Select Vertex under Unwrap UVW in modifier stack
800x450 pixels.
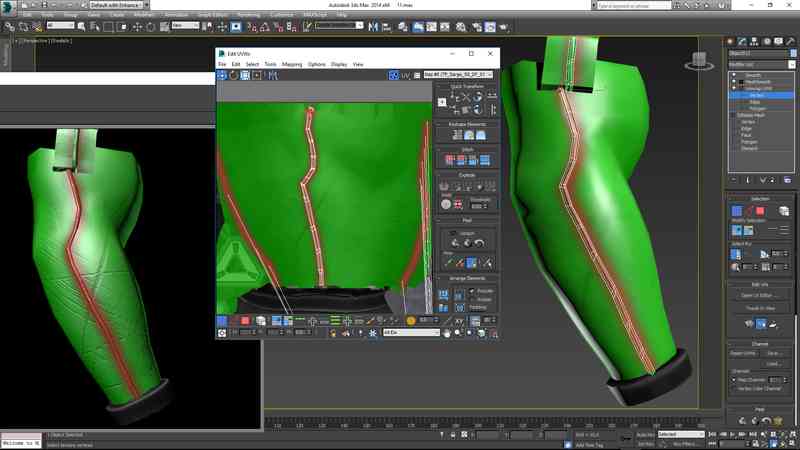click(x=757, y=95)
